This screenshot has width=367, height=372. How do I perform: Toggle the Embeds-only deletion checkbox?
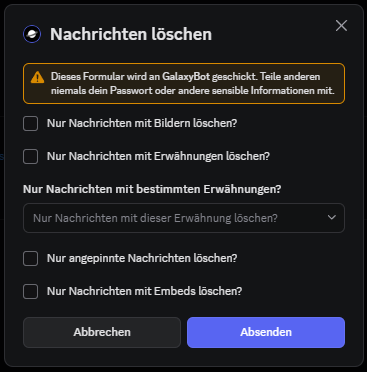coord(30,291)
